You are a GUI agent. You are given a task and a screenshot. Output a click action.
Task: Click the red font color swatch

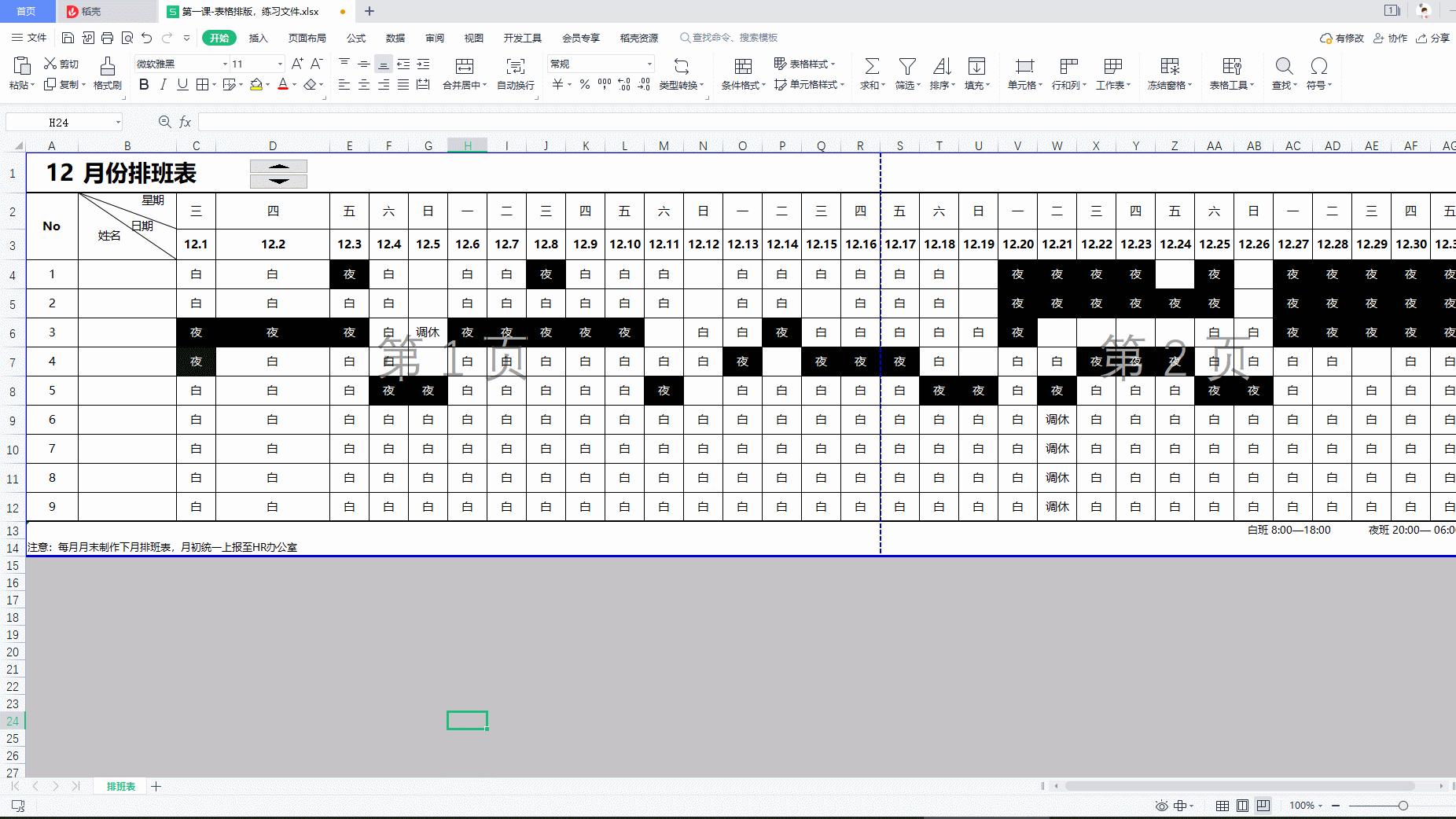click(283, 84)
